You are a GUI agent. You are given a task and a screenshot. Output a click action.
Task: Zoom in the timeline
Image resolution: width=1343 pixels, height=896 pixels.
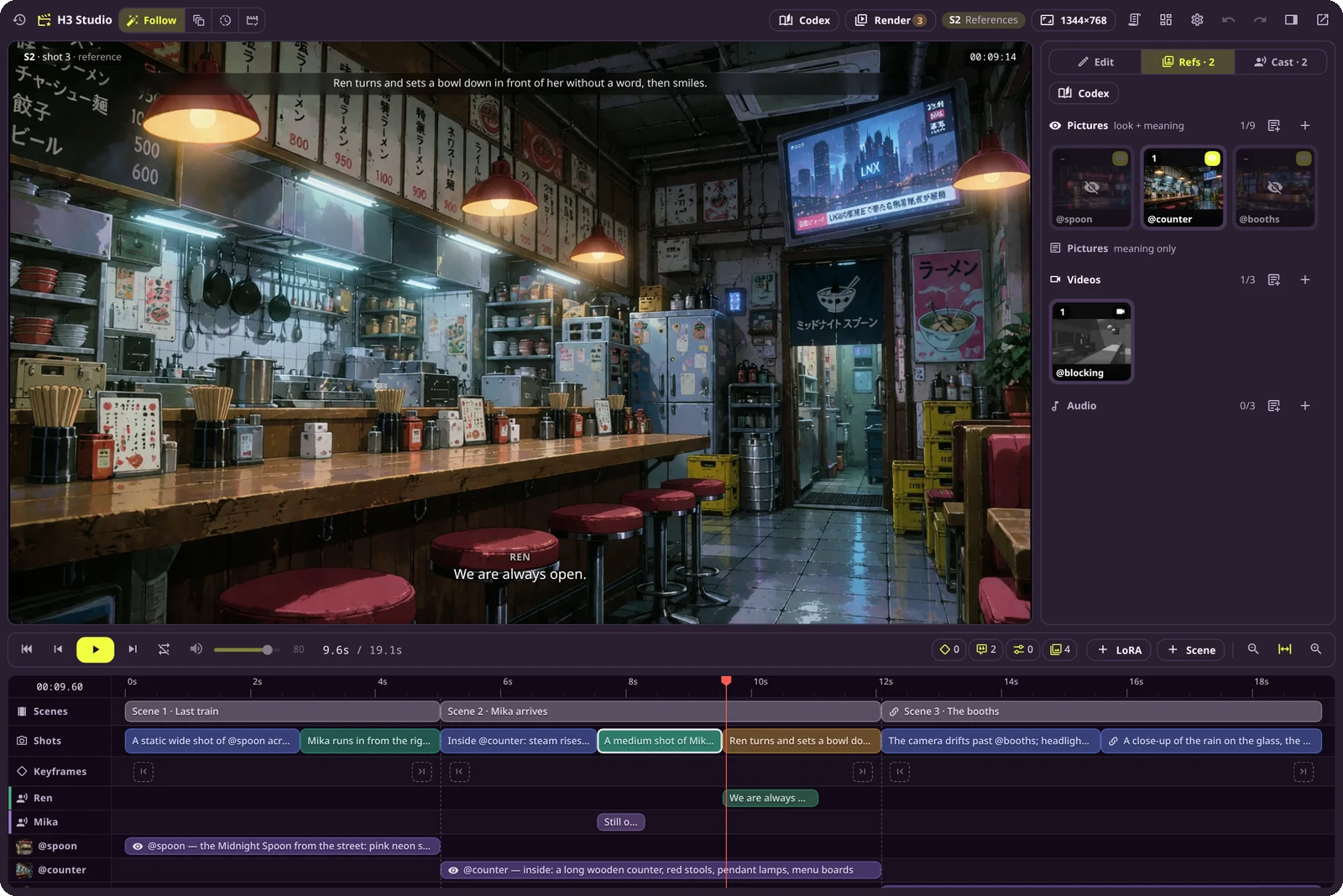pyautogui.click(x=1316, y=649)
